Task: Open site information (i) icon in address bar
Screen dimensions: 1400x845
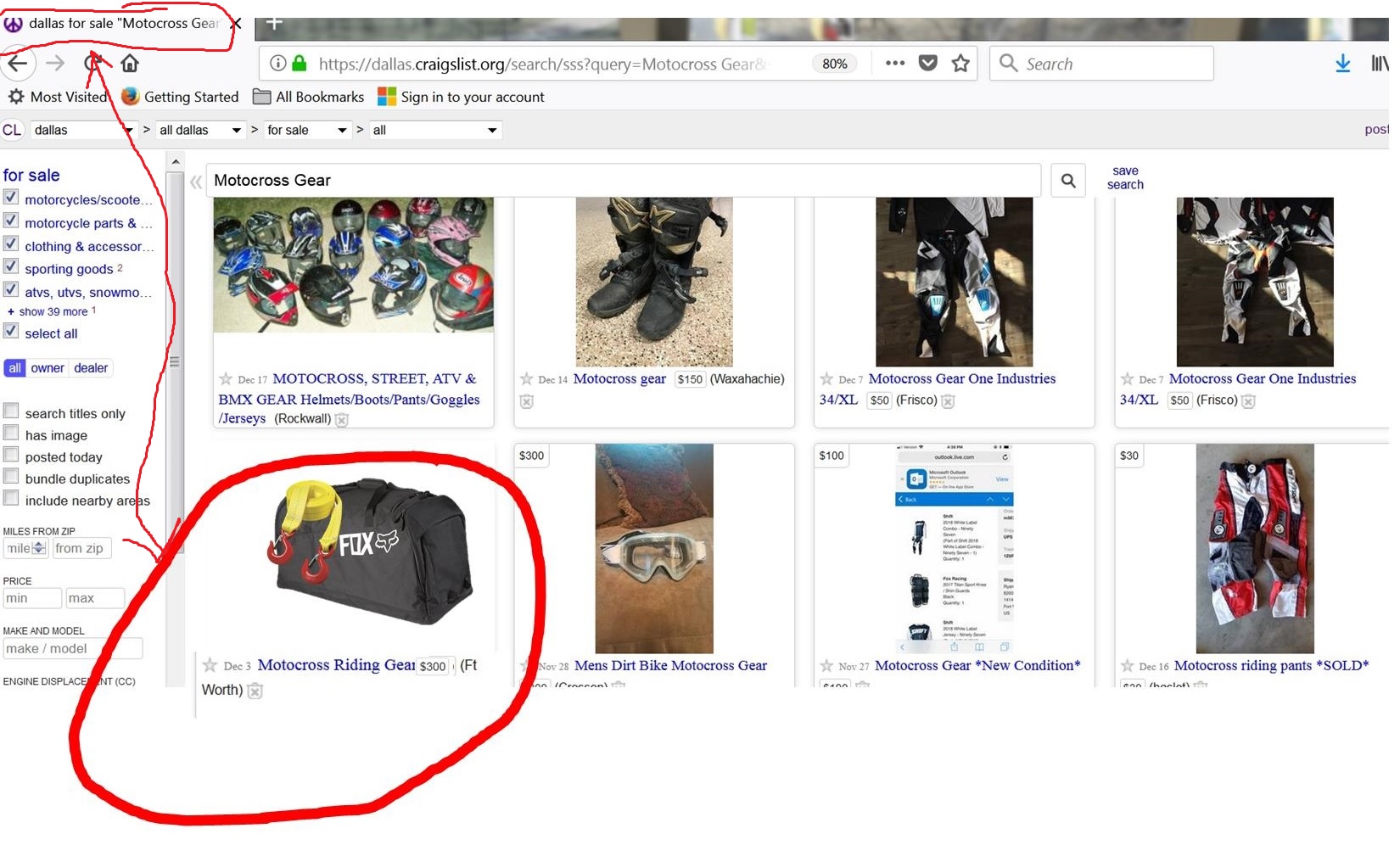Action: (x=277, y=63)
